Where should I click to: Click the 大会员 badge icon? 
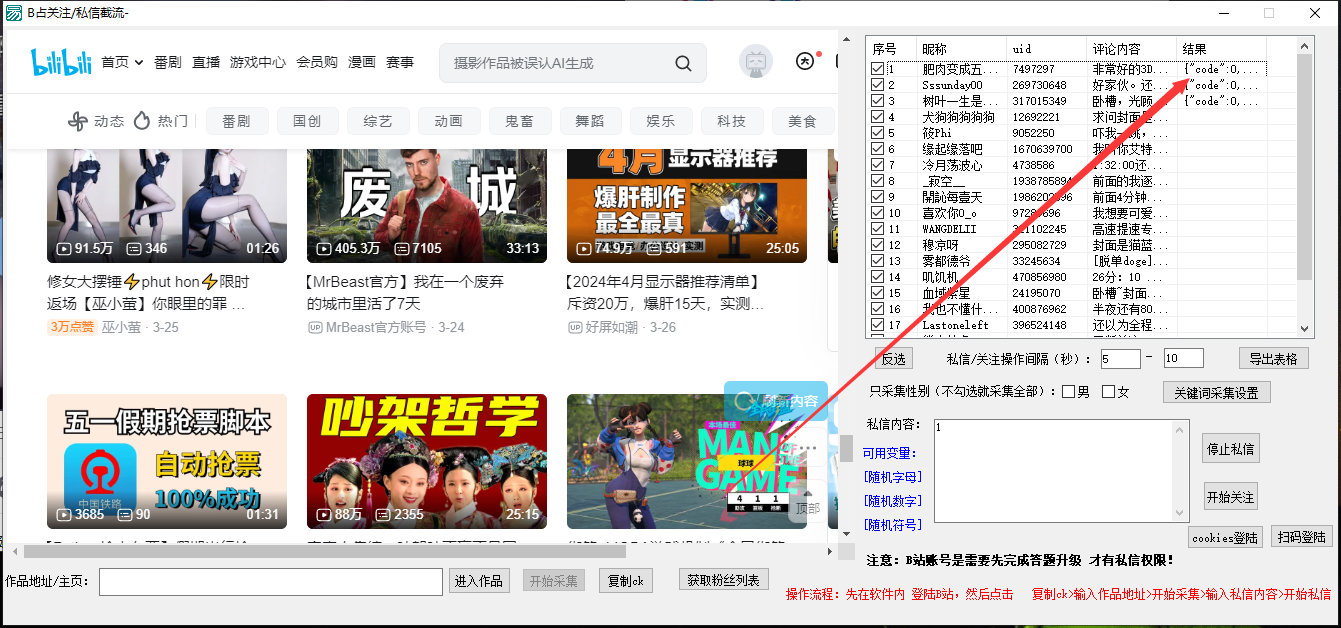pos(805,62)
